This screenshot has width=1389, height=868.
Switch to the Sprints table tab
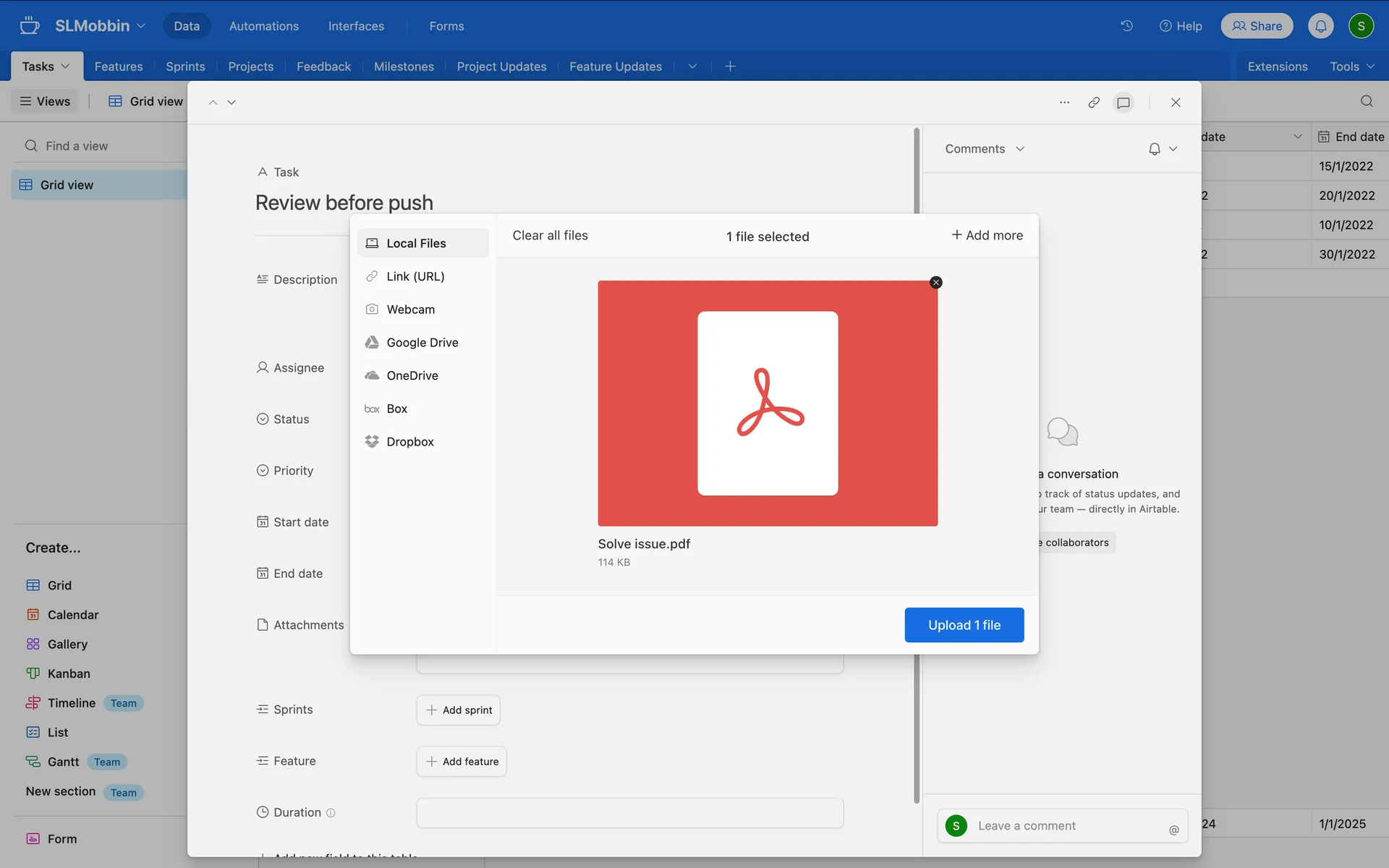coord(185,67)
